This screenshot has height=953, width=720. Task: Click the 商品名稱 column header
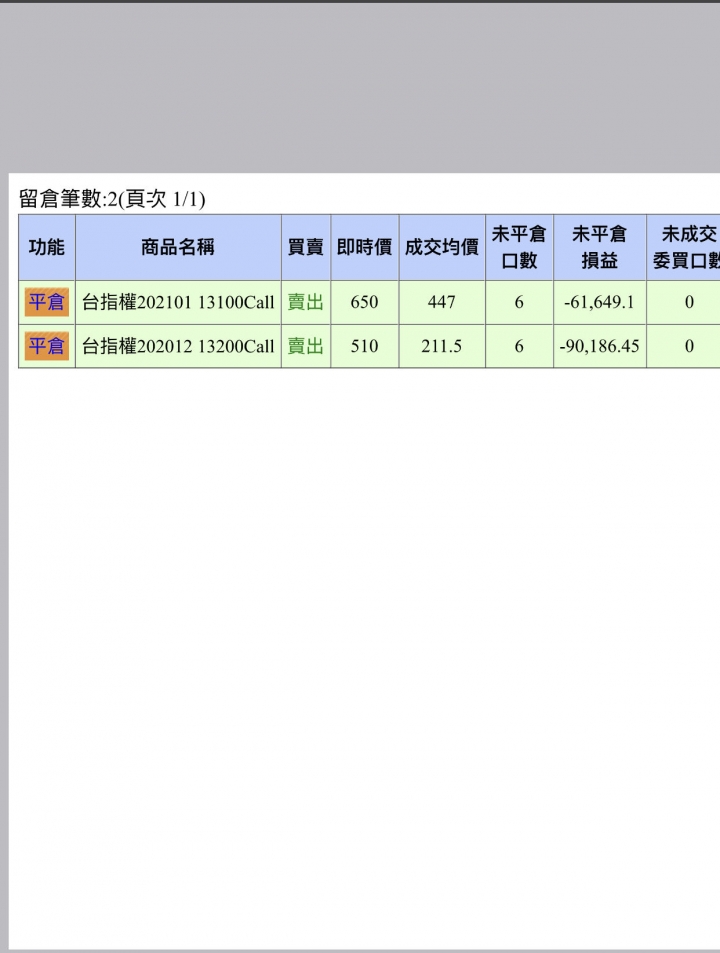tap(178, 247)
